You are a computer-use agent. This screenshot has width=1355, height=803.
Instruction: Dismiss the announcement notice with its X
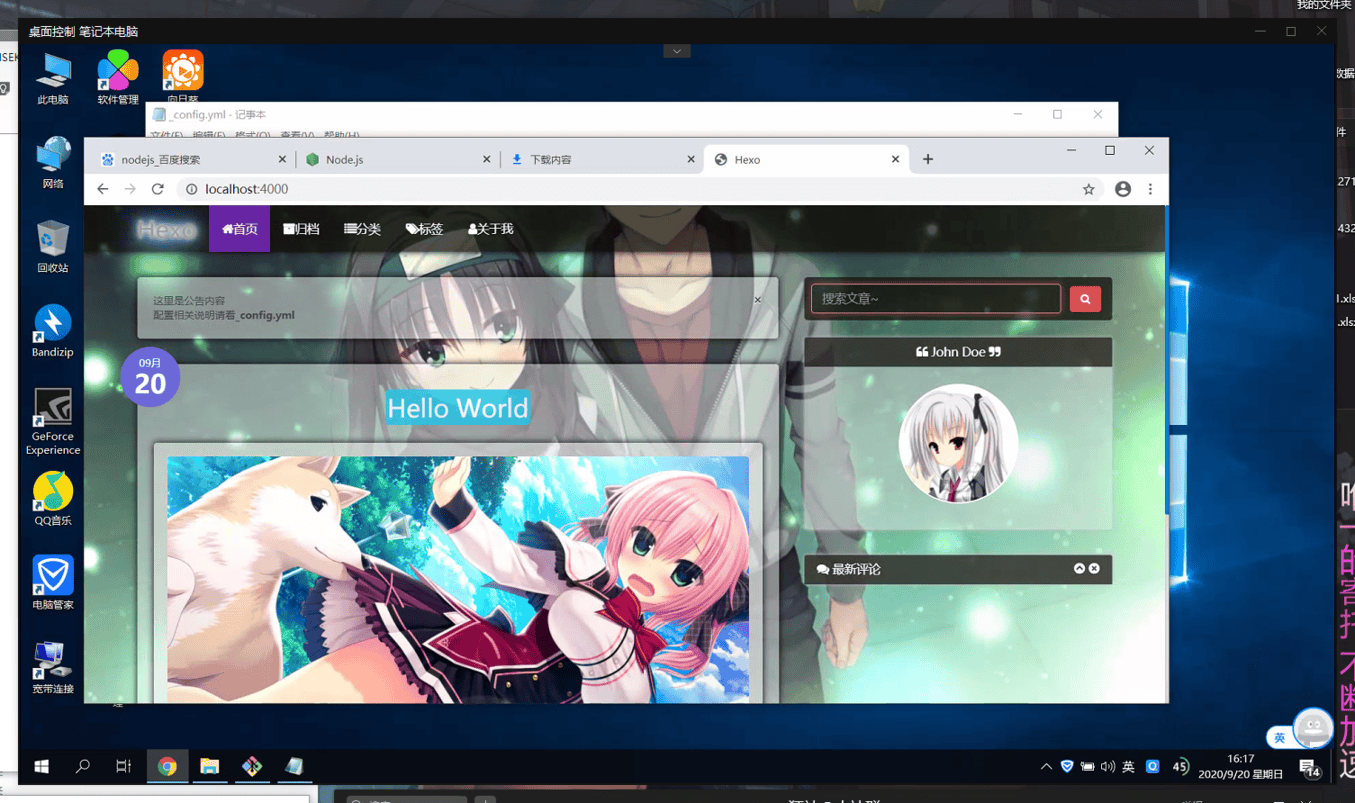point(757,300)
